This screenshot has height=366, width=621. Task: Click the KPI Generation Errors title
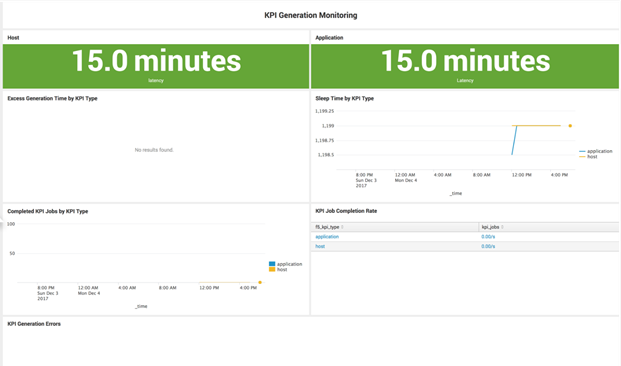coord(34,324)
